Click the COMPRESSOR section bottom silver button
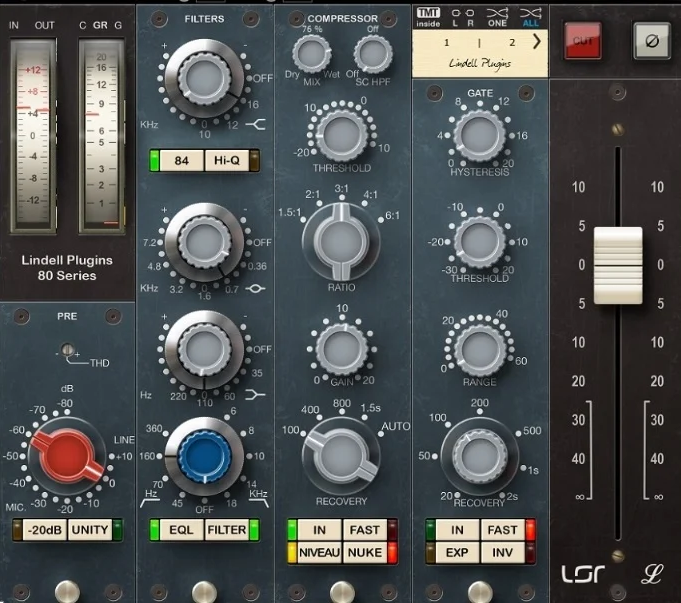Screen dimensions: 681x603 pyautogui.click(x=342, y=592)
